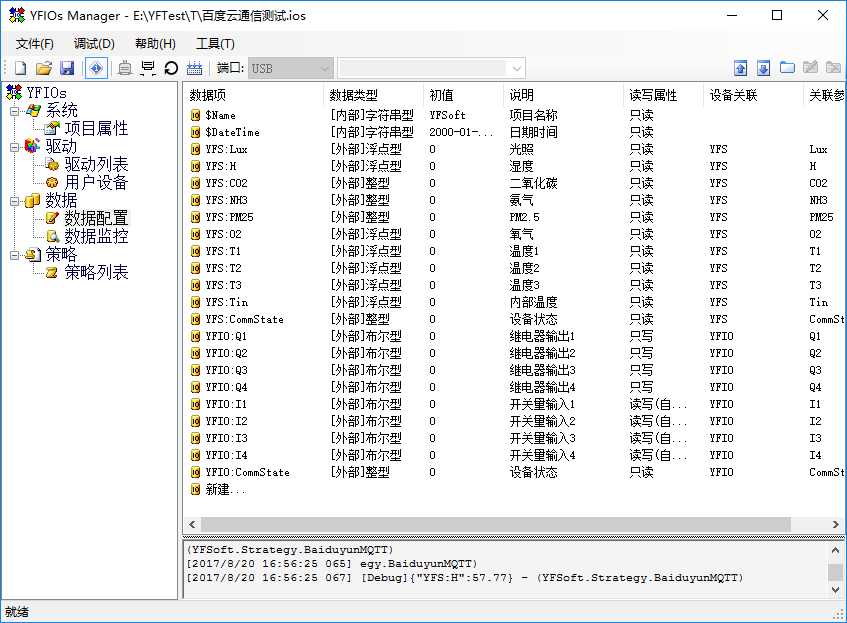Open the USB port dropdown
Screen dimensions: 847x623
(291, 69)
